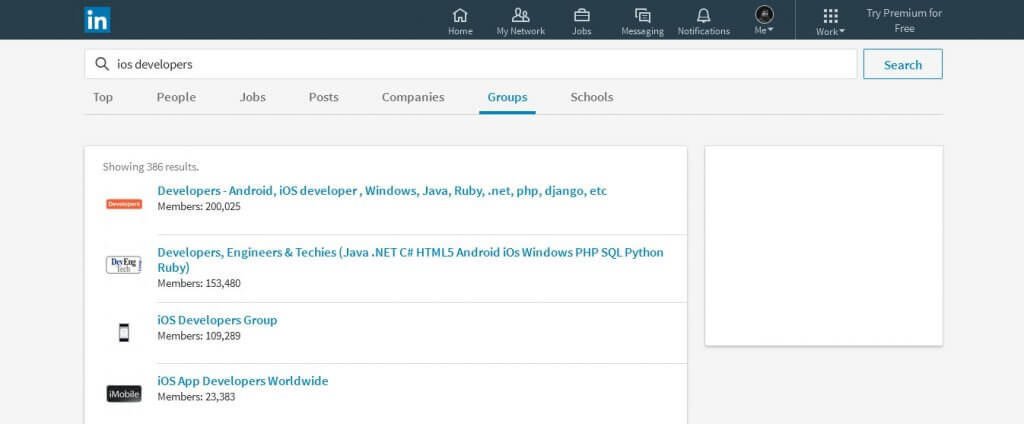Open Try Premium for Free link
Viewport: 1024px width, 424px height.
coord(904,20)
